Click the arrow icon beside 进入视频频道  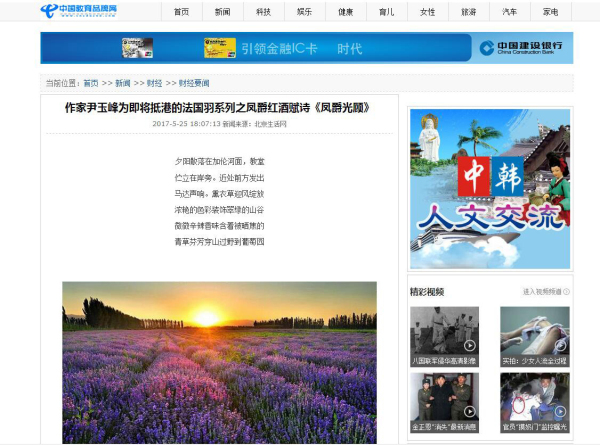tap(567, 292)
